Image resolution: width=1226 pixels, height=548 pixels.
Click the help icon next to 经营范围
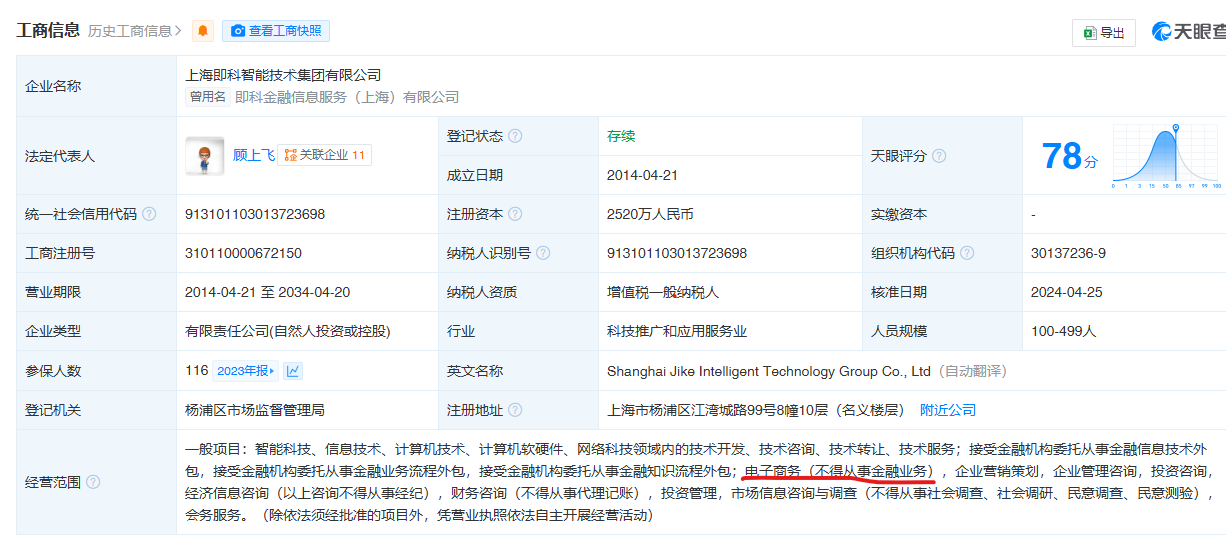pyautogui.click(x=93, y=482)
